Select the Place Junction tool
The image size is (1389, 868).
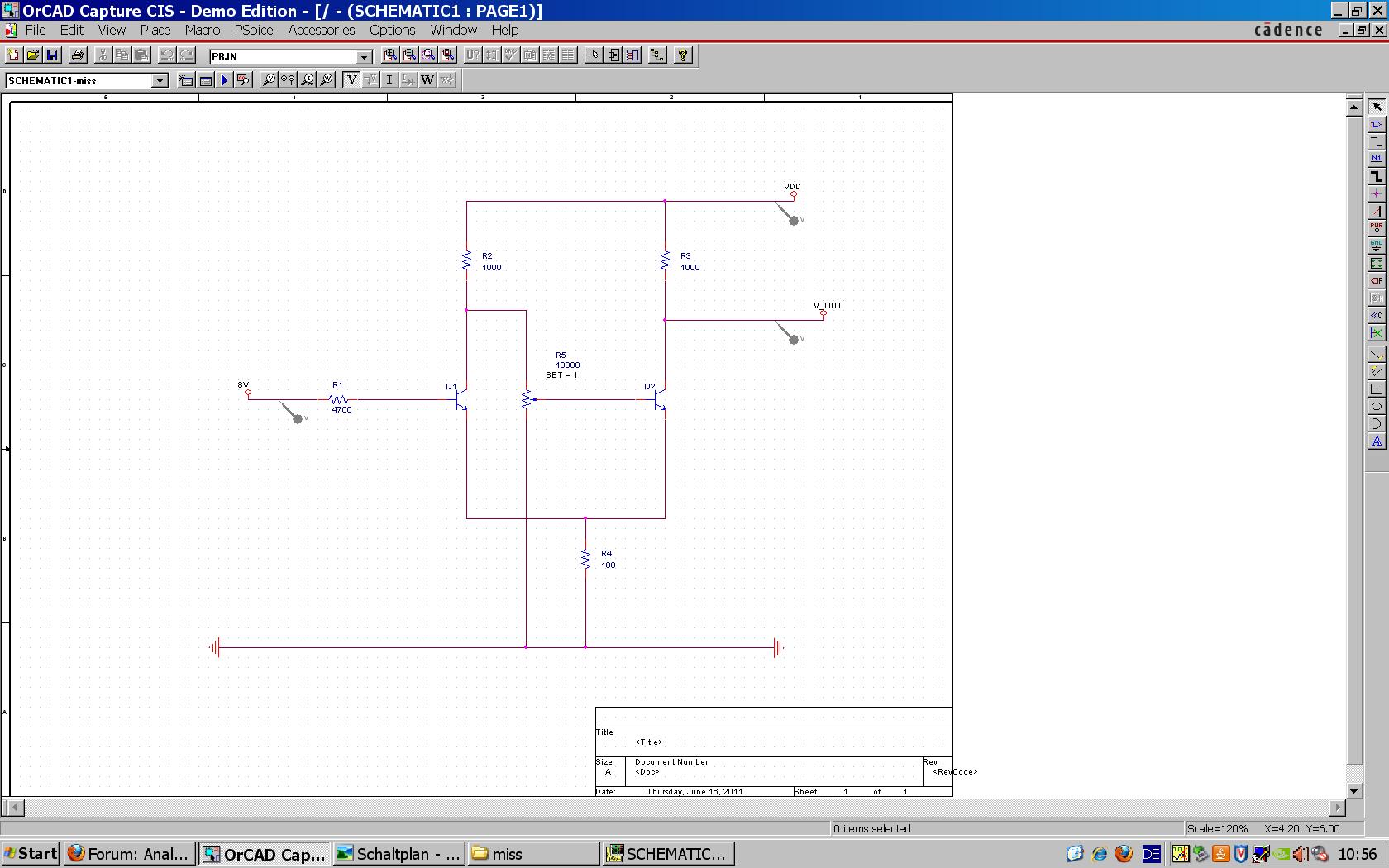point(1377,193)
